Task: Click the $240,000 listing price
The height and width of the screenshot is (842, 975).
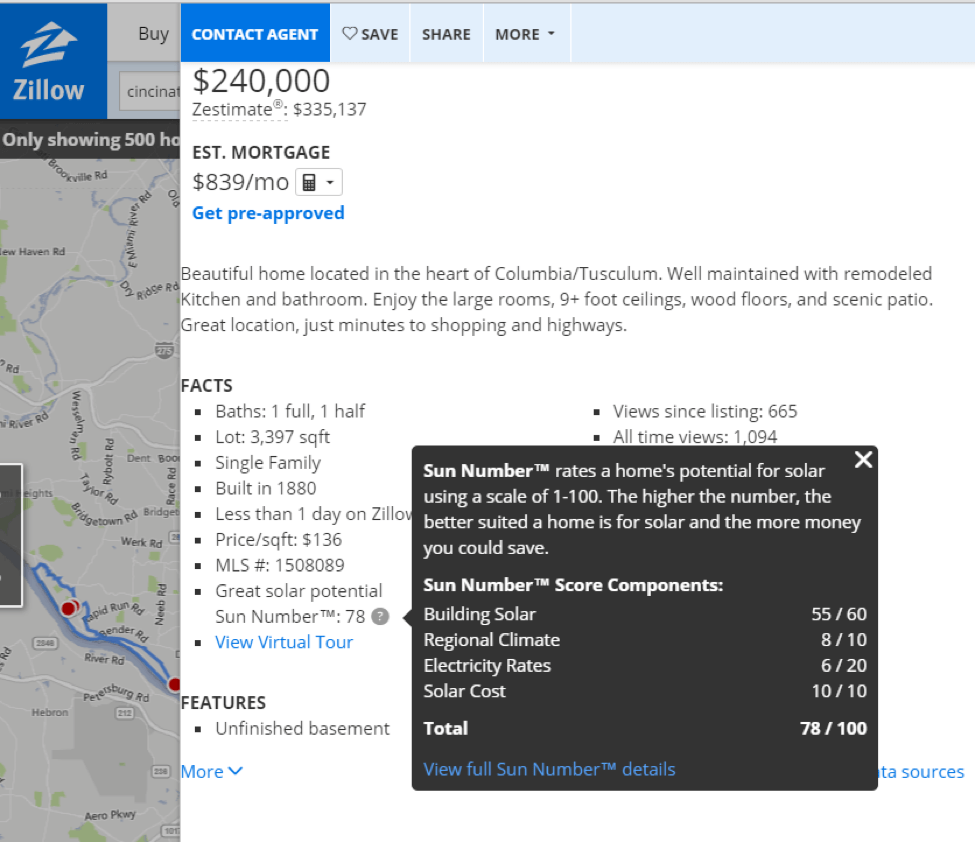Action: pos(261,81)
